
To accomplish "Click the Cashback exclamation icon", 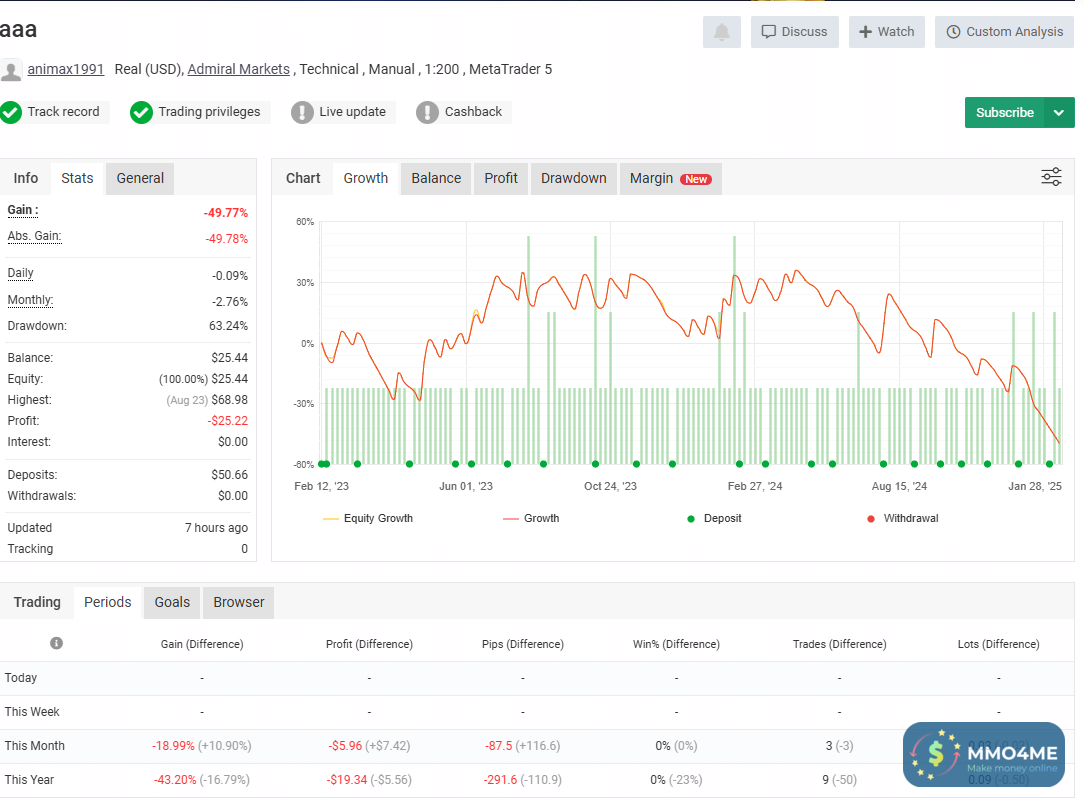I will coord(427,112).
